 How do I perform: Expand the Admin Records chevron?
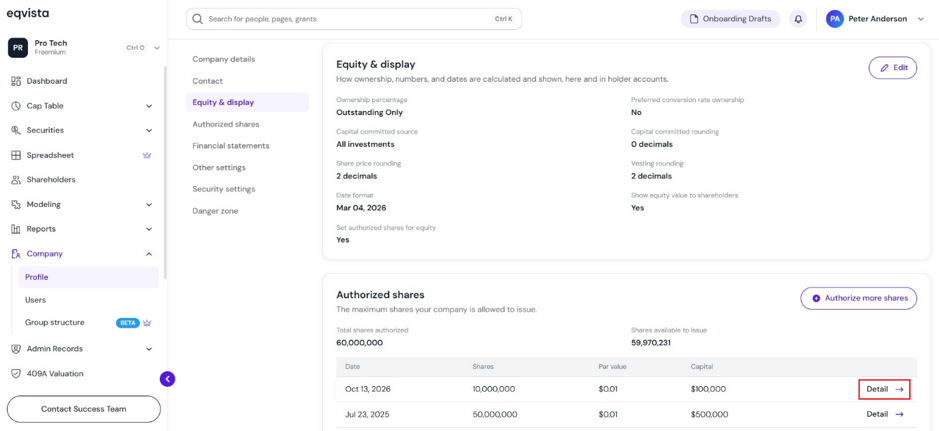[149, 349]
